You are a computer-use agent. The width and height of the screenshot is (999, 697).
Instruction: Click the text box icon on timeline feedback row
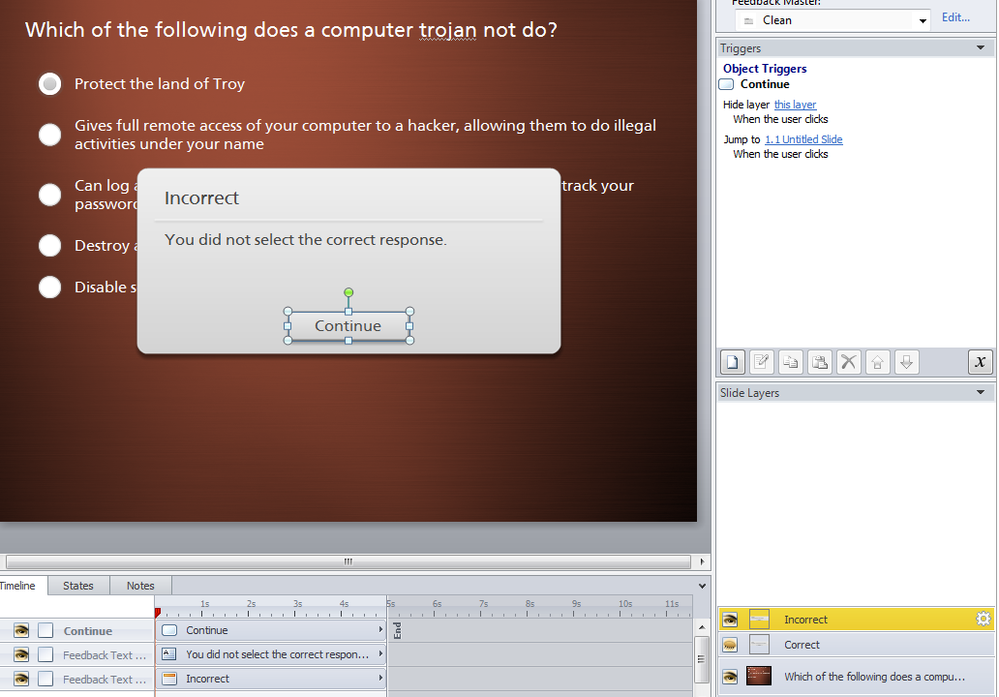[169, 654]
